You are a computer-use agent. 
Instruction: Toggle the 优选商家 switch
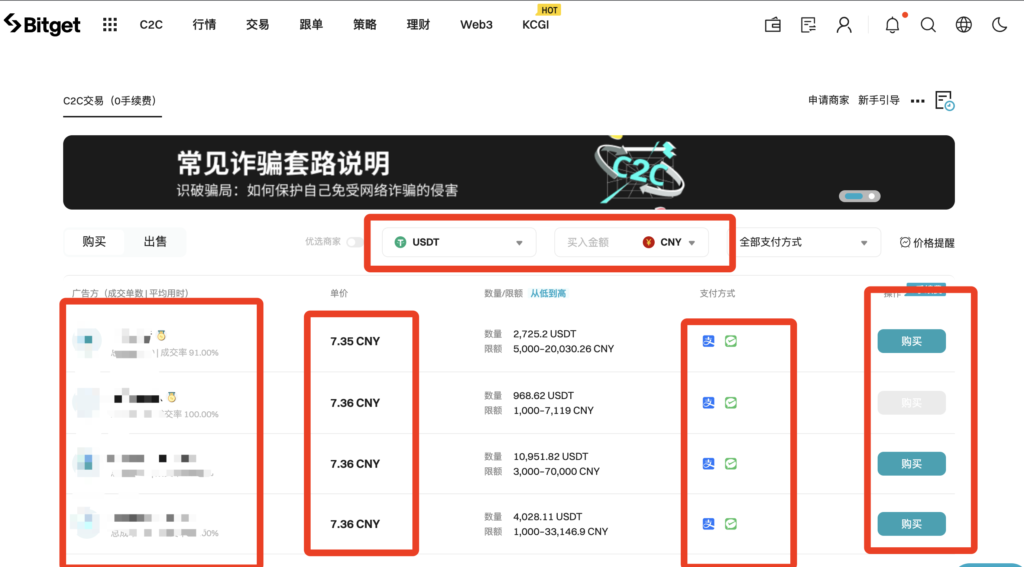coord(355,242)
